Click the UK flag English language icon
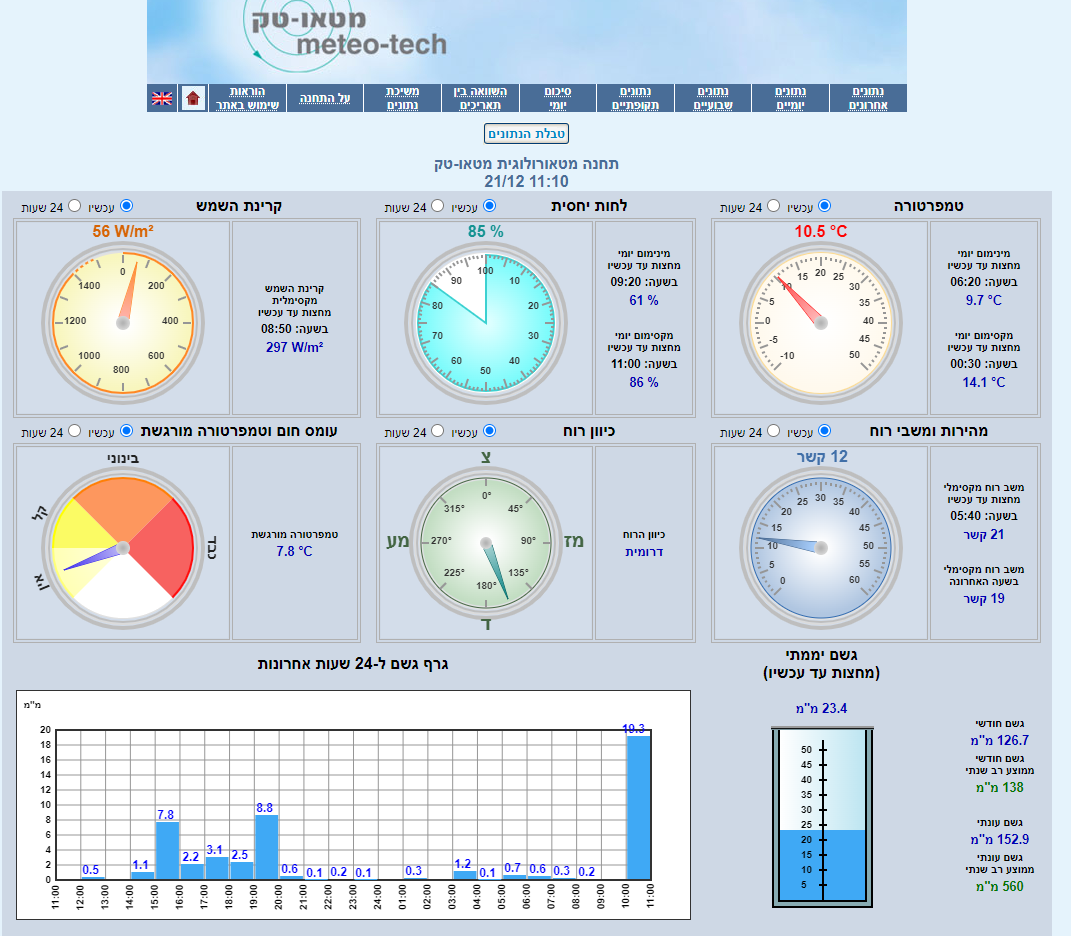 (x=162, y=98)
